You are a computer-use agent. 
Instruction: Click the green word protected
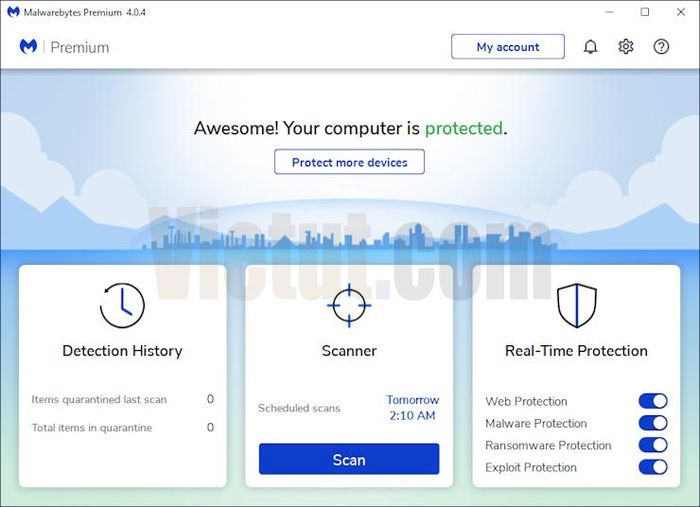tap(464, 129)
